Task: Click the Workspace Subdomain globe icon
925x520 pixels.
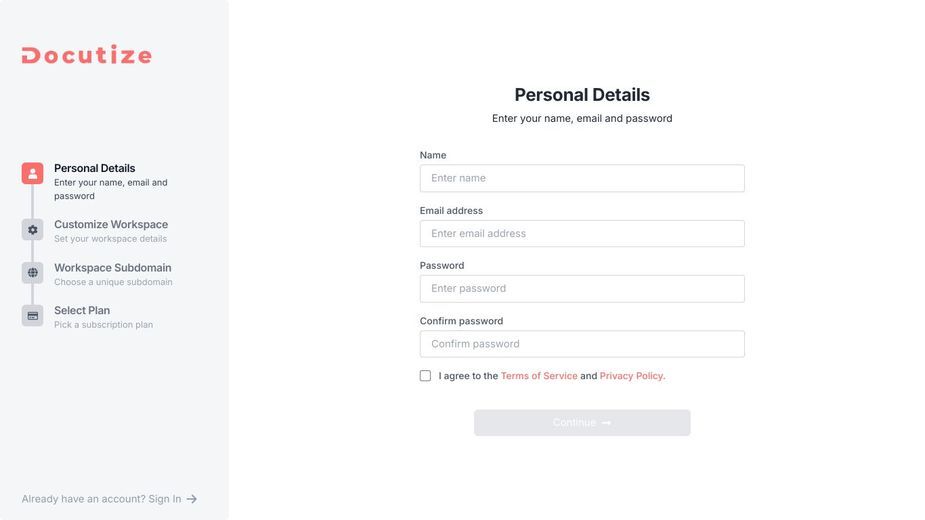Action: (32, 273)
